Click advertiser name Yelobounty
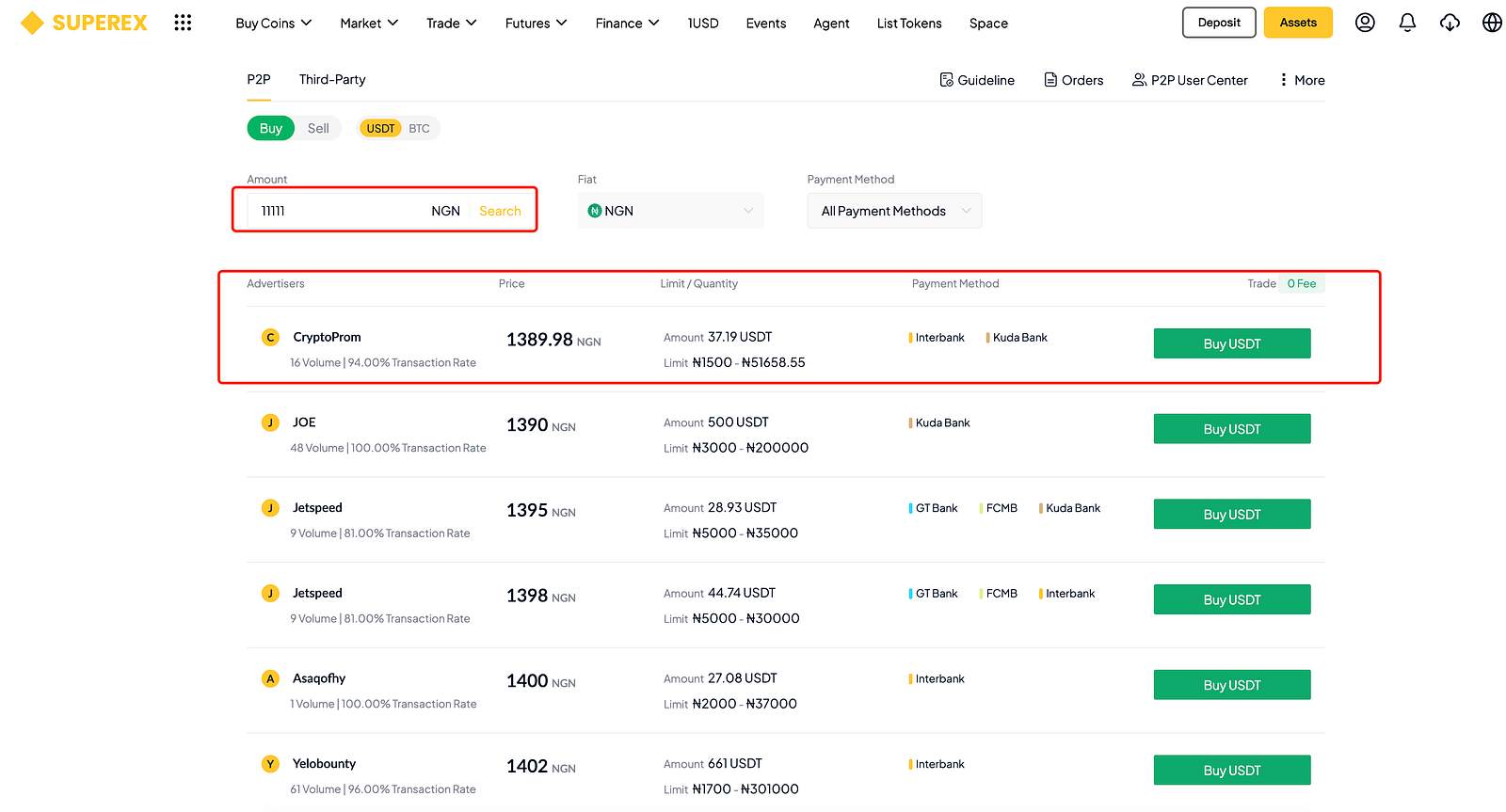Screen dimensions: 1506x812 (x=324, y=764)
